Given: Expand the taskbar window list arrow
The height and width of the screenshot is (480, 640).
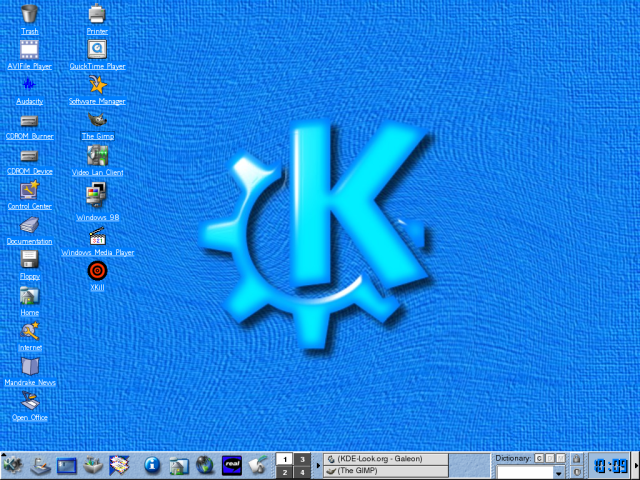Looking at the screenshot, I should point(318,465).
